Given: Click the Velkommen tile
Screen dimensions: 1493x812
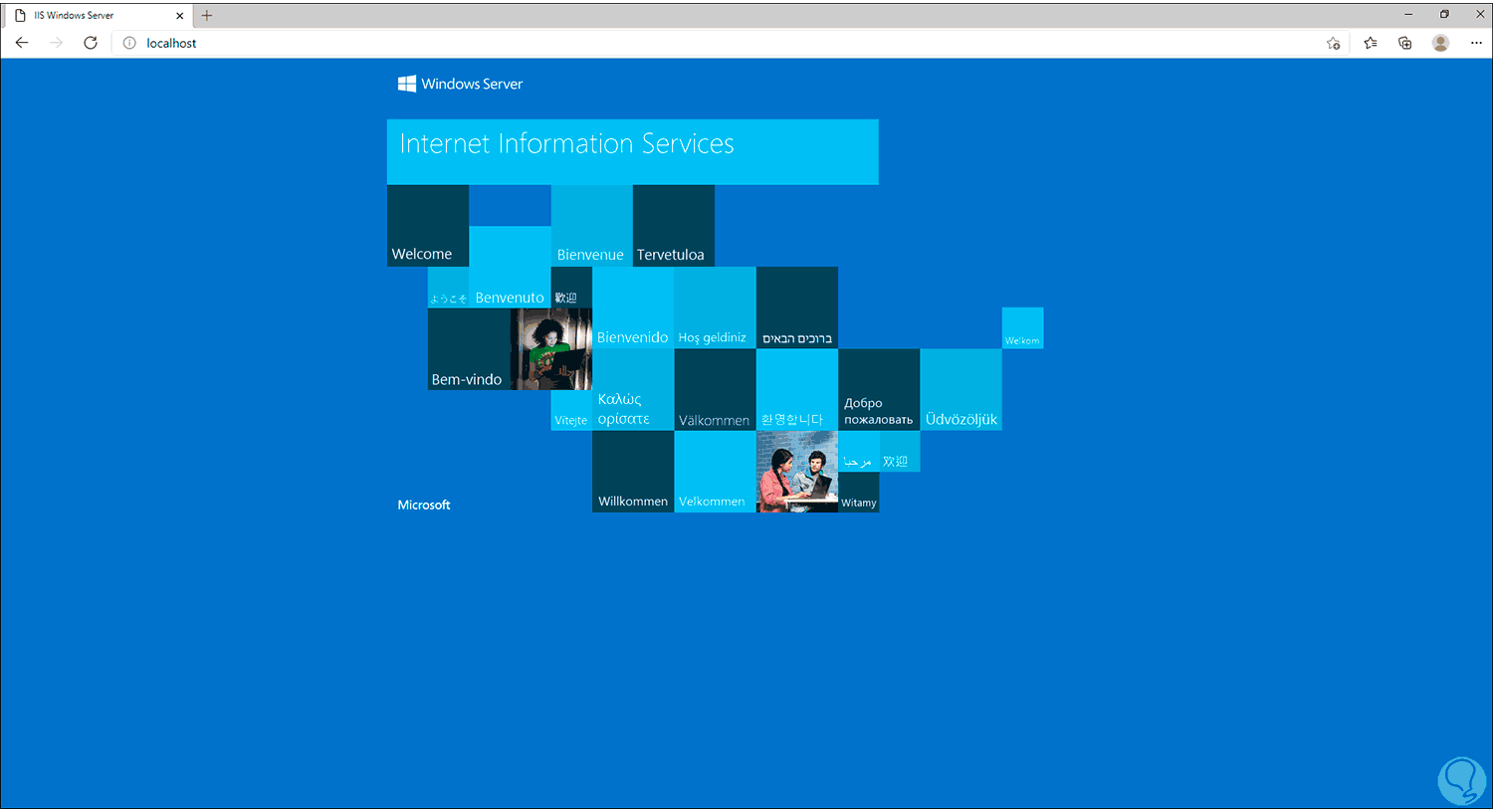Looking at the screenshot, I should pos(715,472).
